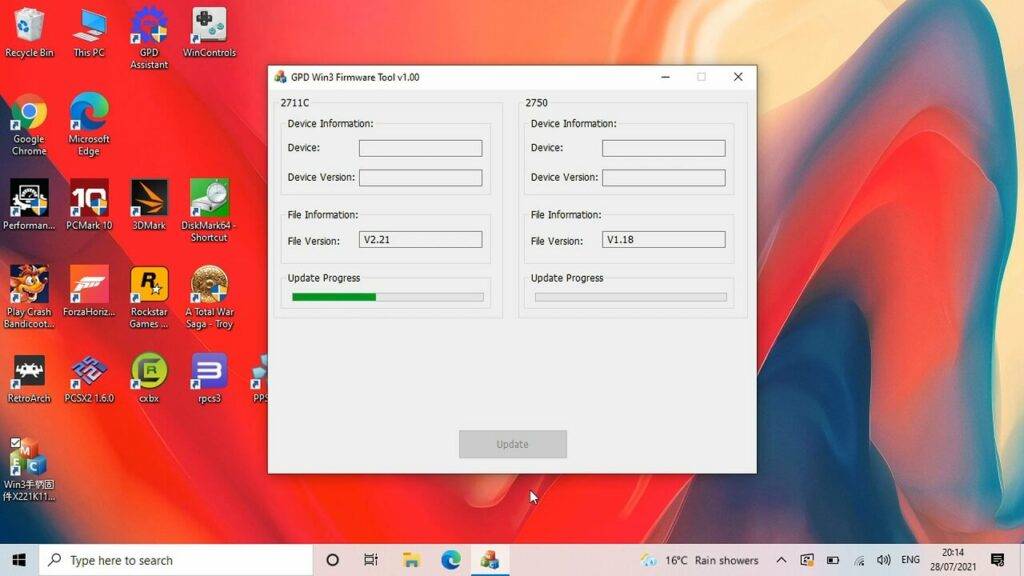Select the GPD Assistant desktop shortcut

click(149, 38)
